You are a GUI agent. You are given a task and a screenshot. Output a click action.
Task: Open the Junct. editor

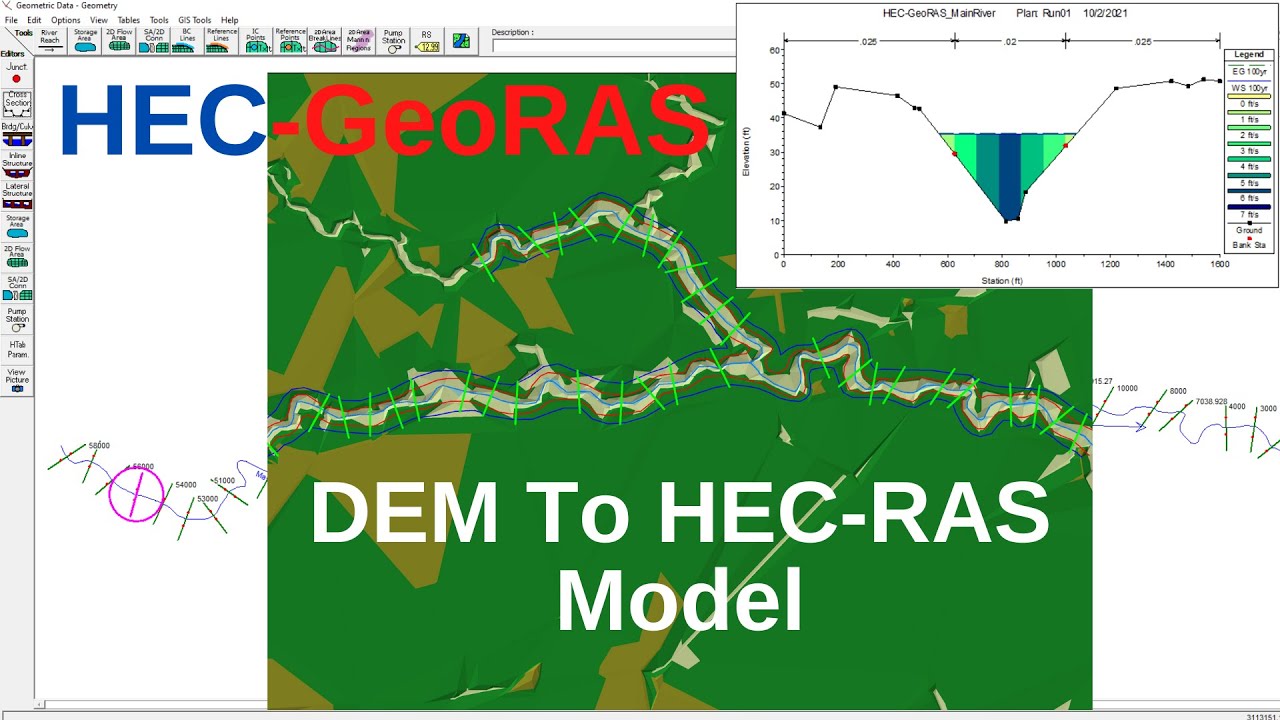(x=16, y=73)
